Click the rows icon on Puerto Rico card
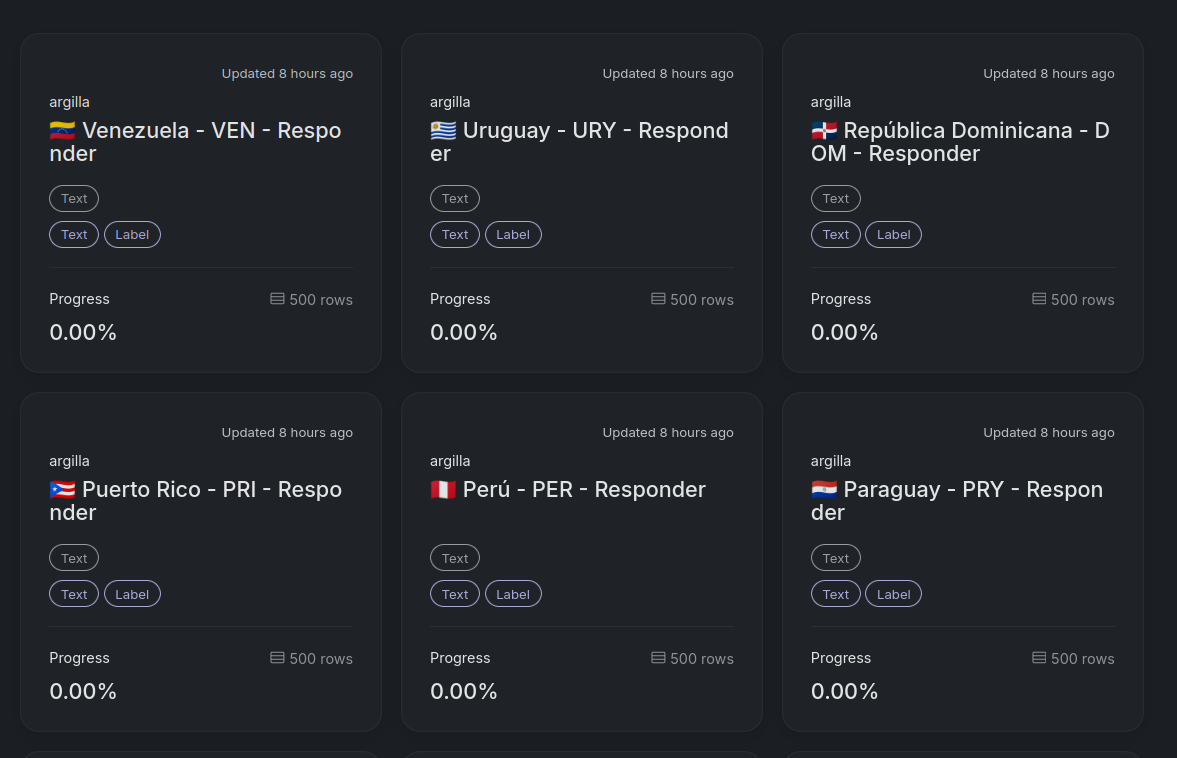This screenshot has height=758, width=1177. pyautogui.click(x=277, y=658)
